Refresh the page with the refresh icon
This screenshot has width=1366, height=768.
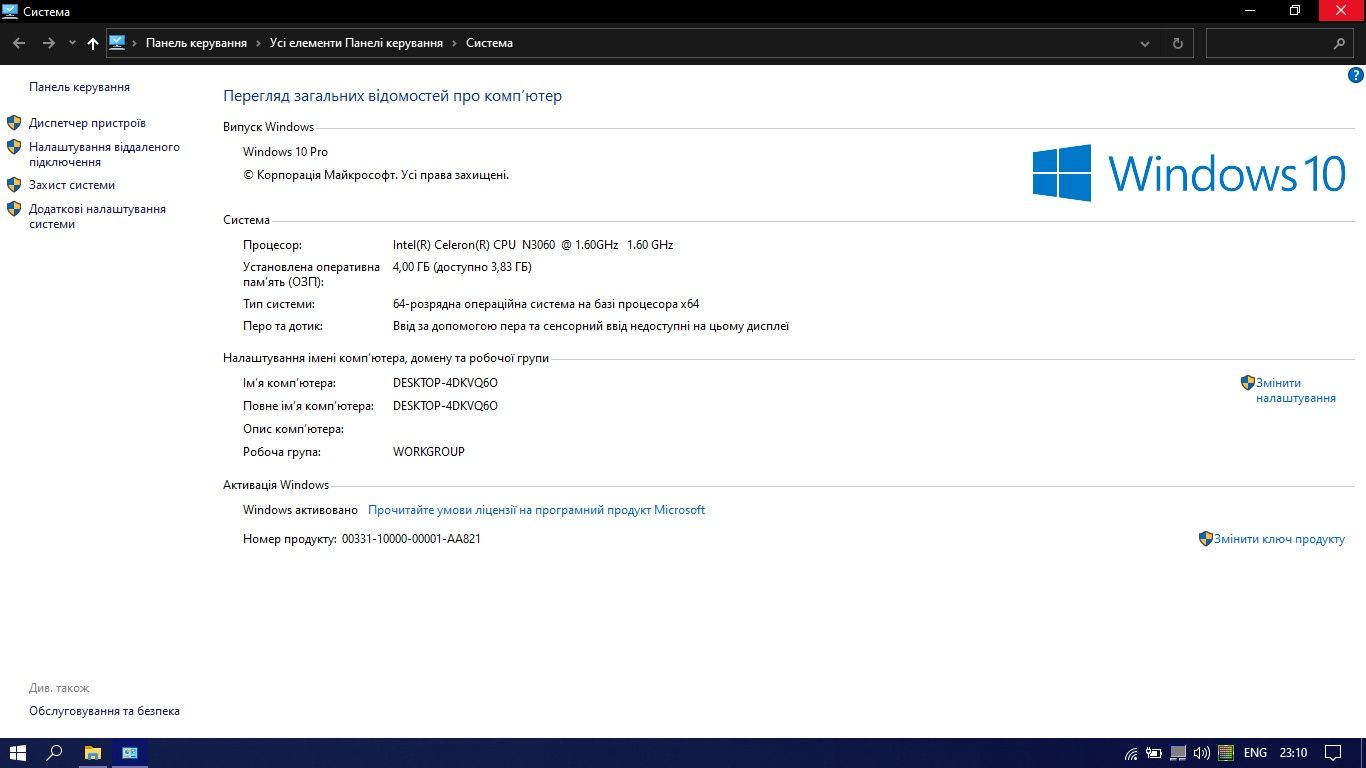pos(1177,43)
